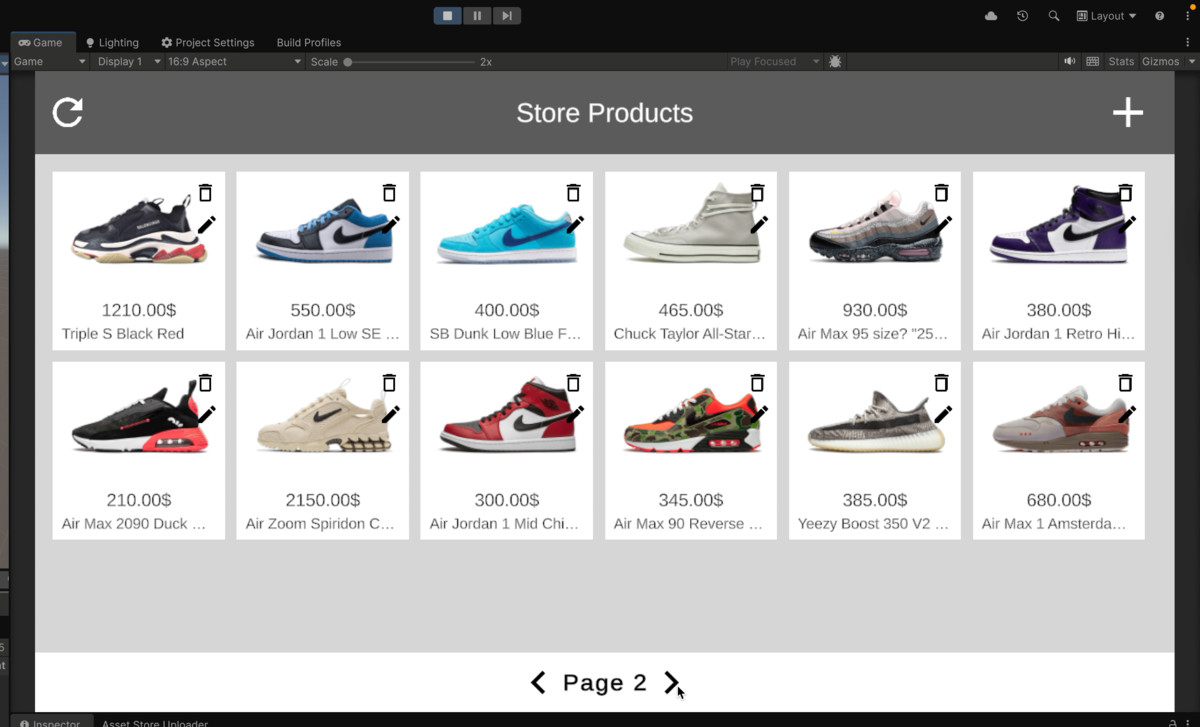Delete the Air Max 90 Reverse product
This screenshot has height=727, width=1200.
757,382
